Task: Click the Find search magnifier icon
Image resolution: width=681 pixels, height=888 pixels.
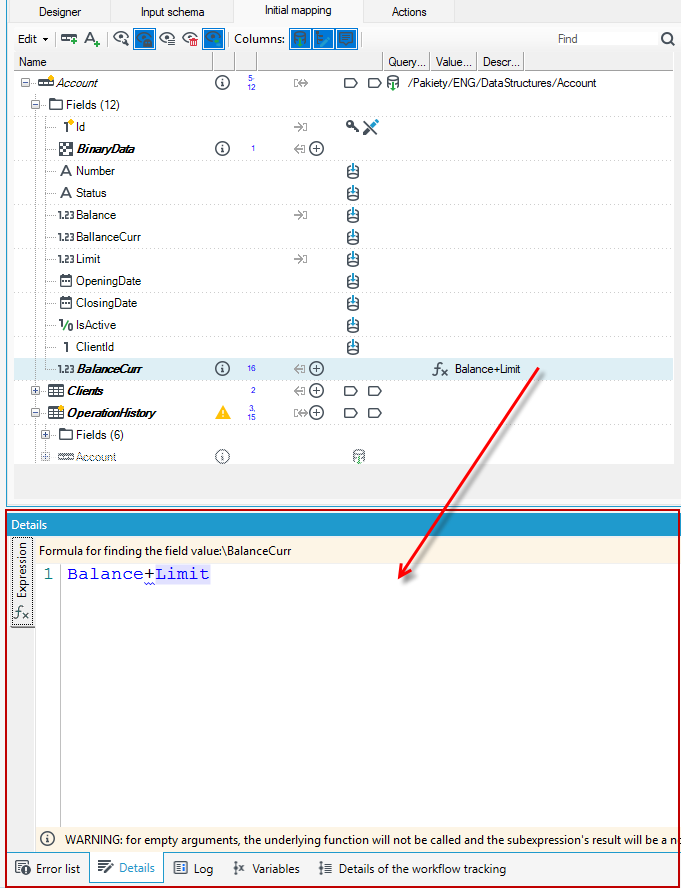Action: click(667, 39)
